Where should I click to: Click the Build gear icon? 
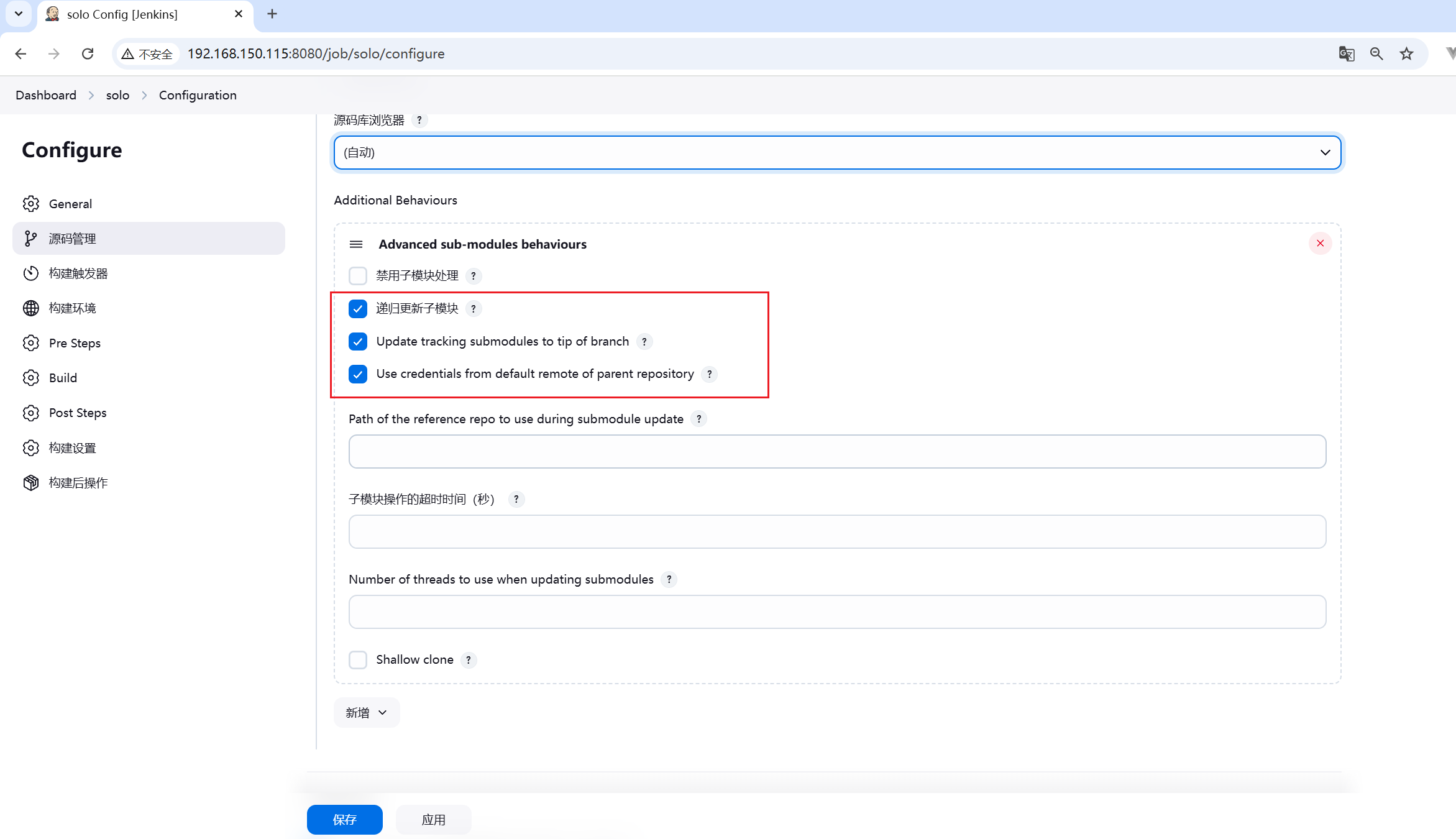[31, 378]
